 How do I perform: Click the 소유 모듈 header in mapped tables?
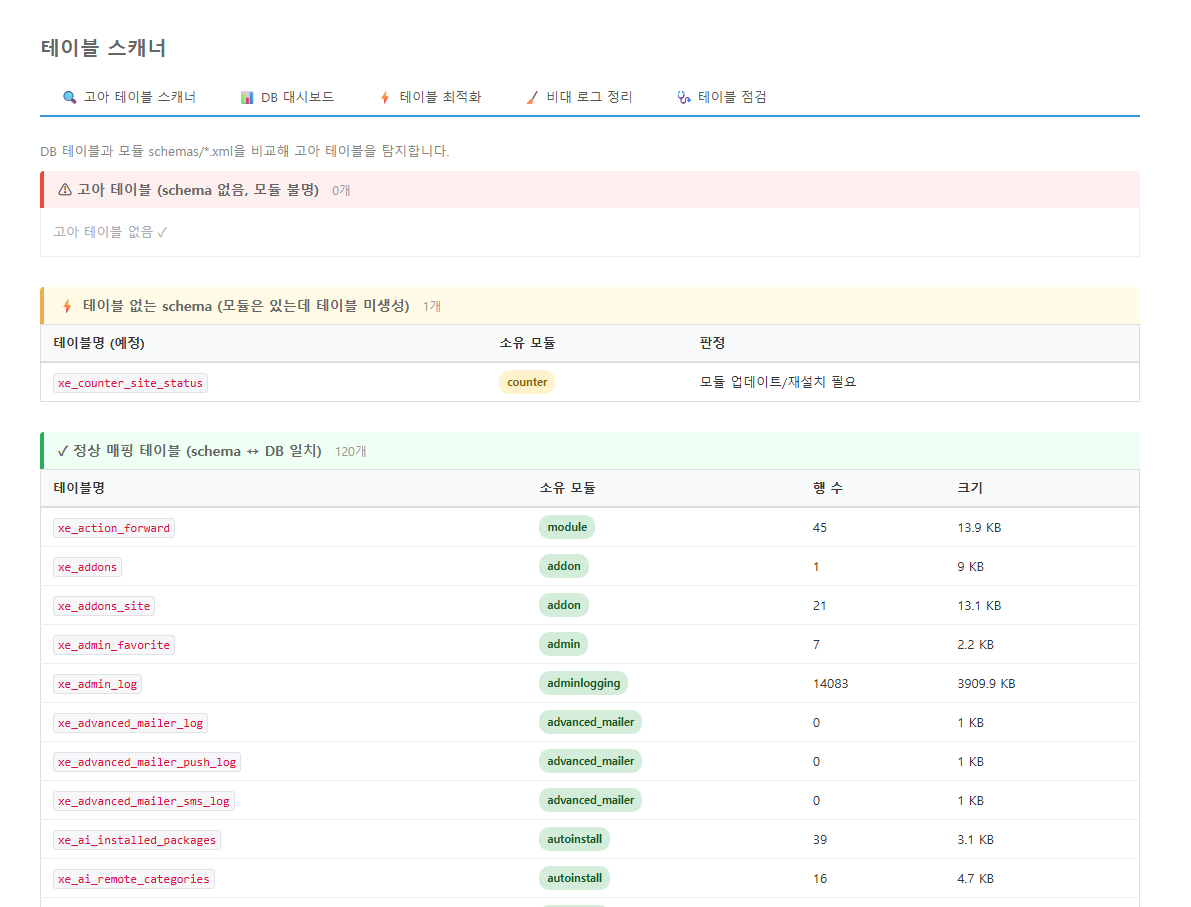[x=567, y=488]
